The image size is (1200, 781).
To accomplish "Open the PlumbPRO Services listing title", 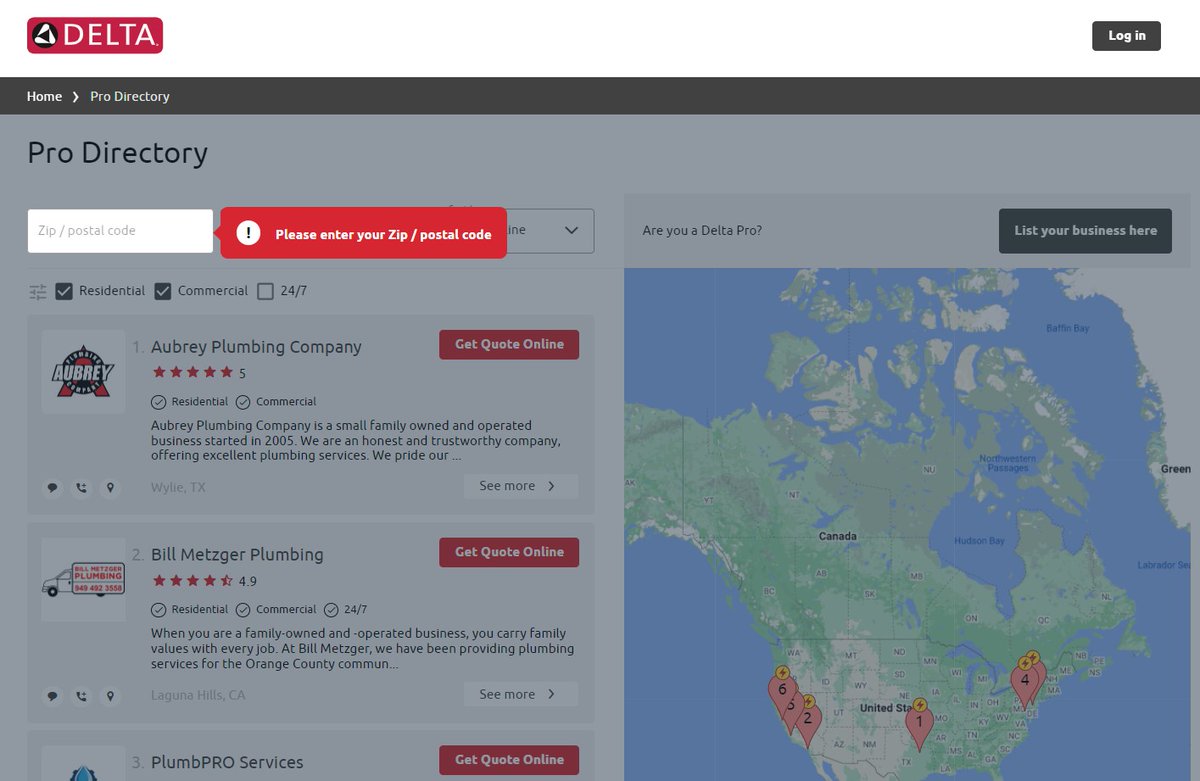I will (227, 763).
